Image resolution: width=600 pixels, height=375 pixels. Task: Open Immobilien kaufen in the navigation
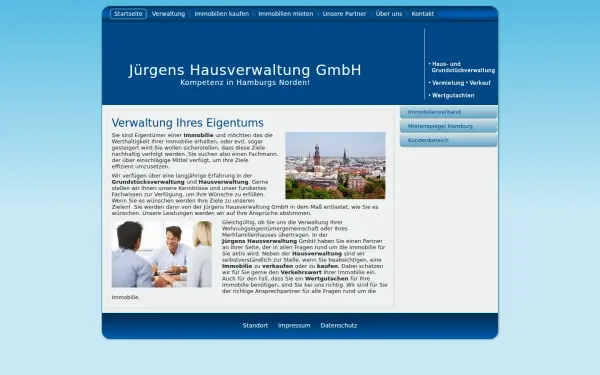click(x=222, y=14)
